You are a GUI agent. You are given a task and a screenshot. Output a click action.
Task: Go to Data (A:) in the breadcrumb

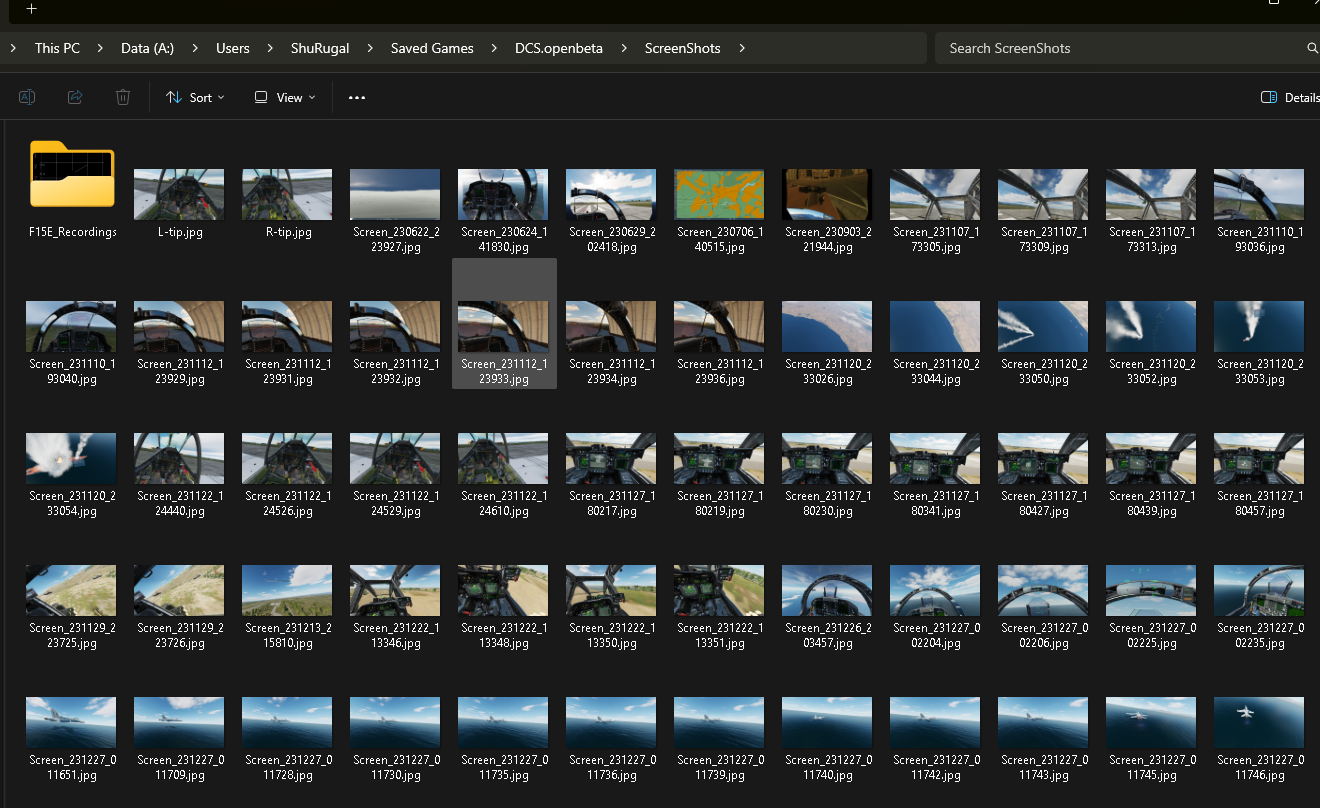point(147,48)
